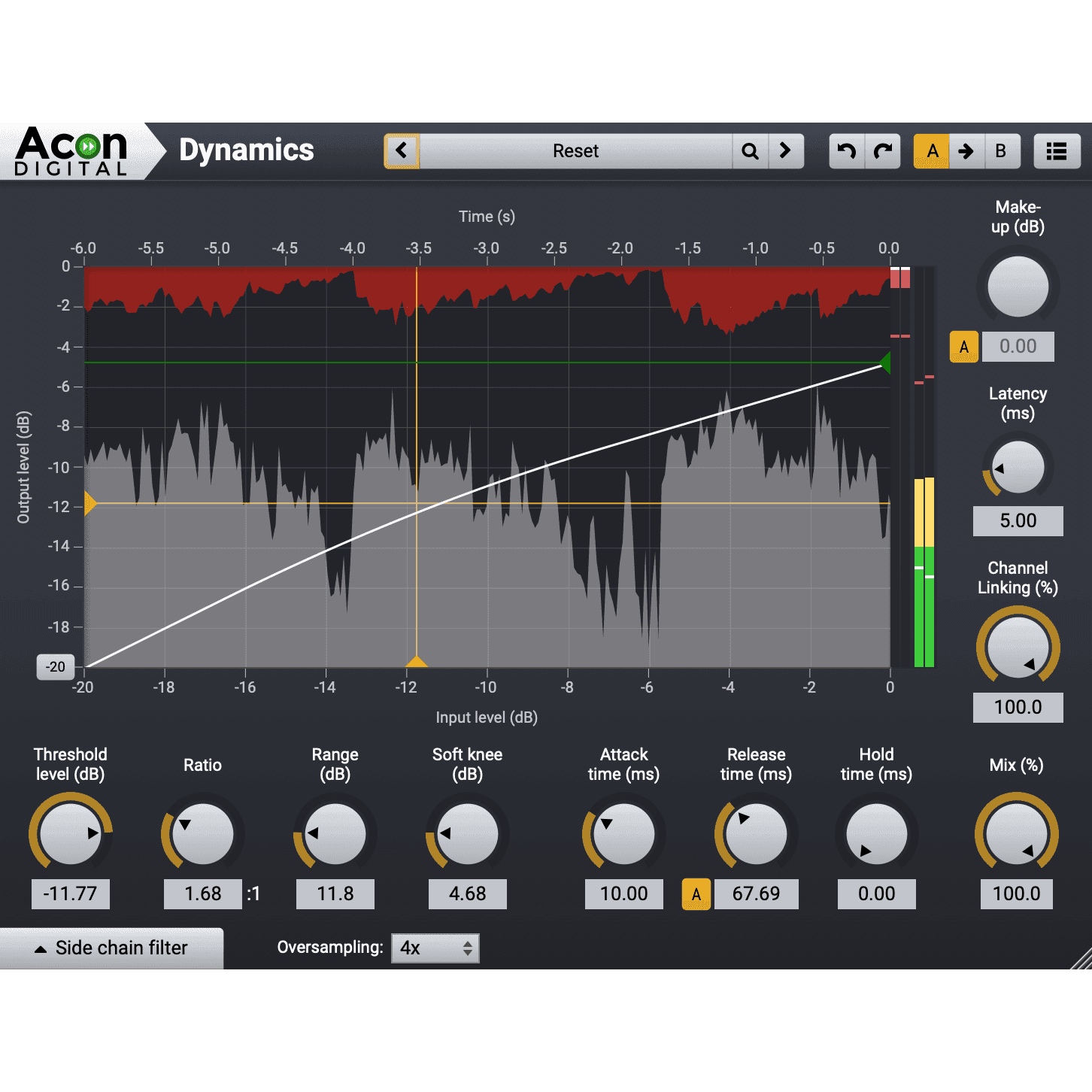Open the preset search magnifier icon
This screenshot has height=1092, width=1092.
(x=750, y=150)
